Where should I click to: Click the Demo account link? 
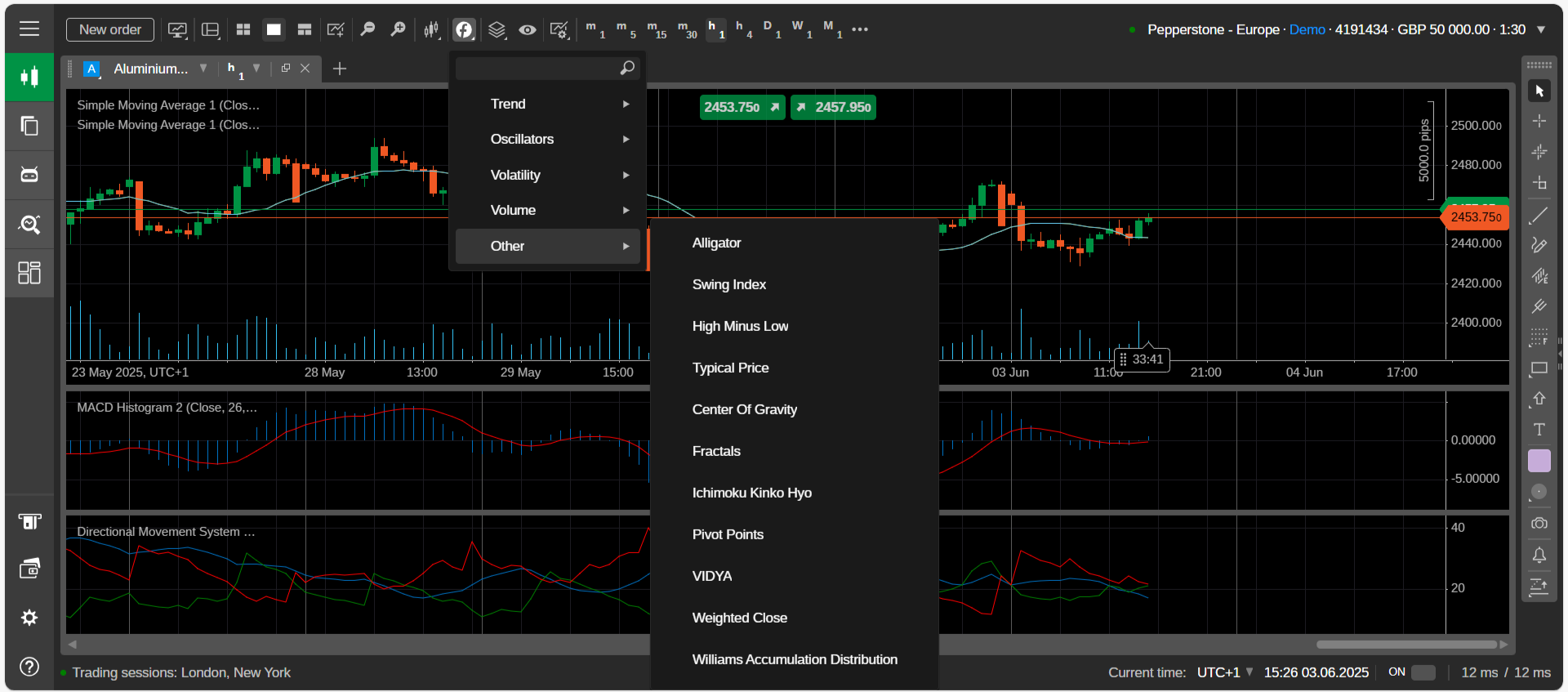point(1307,29)
